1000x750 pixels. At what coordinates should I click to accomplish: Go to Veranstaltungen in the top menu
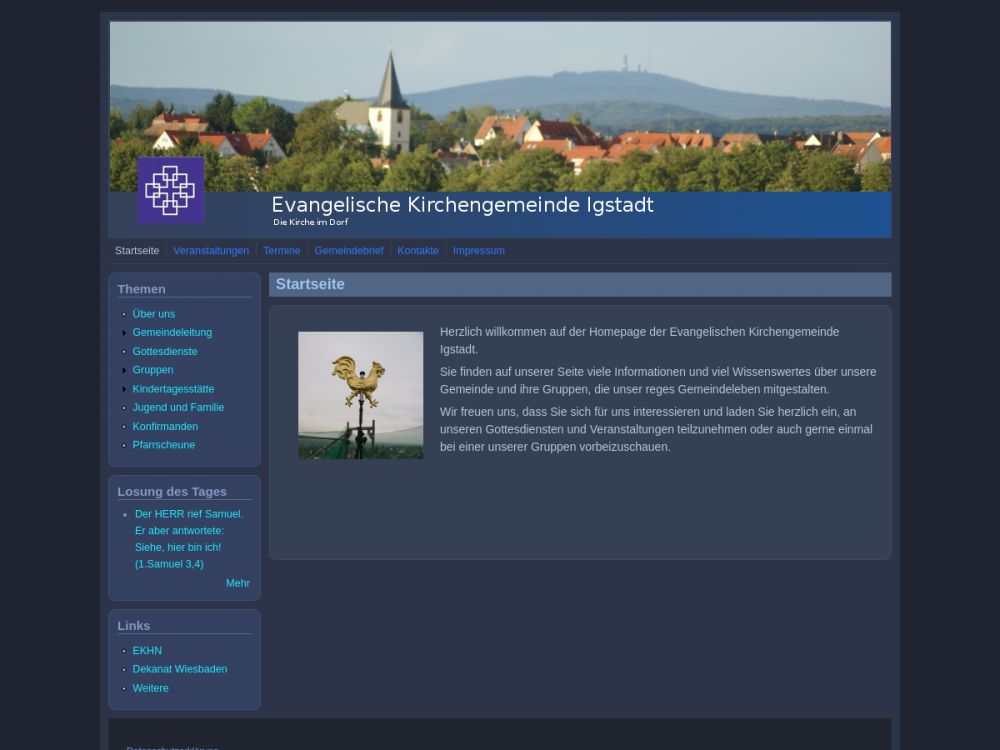click(x=211, y=251)
